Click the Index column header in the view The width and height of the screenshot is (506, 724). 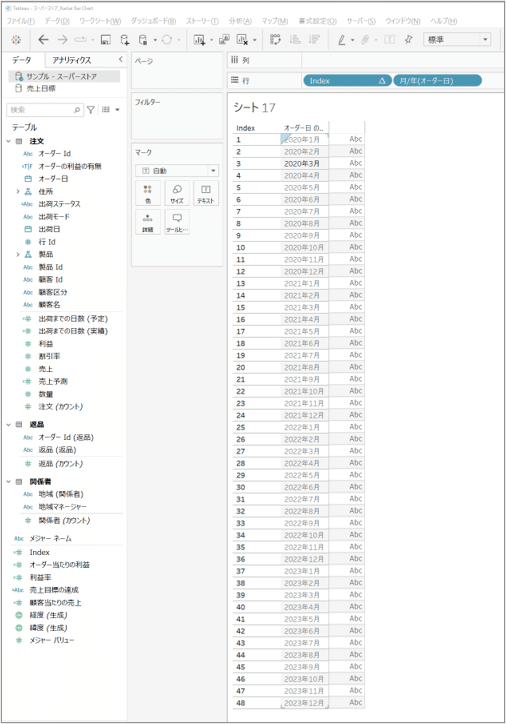pyautogui.click(x=246, y=128)
